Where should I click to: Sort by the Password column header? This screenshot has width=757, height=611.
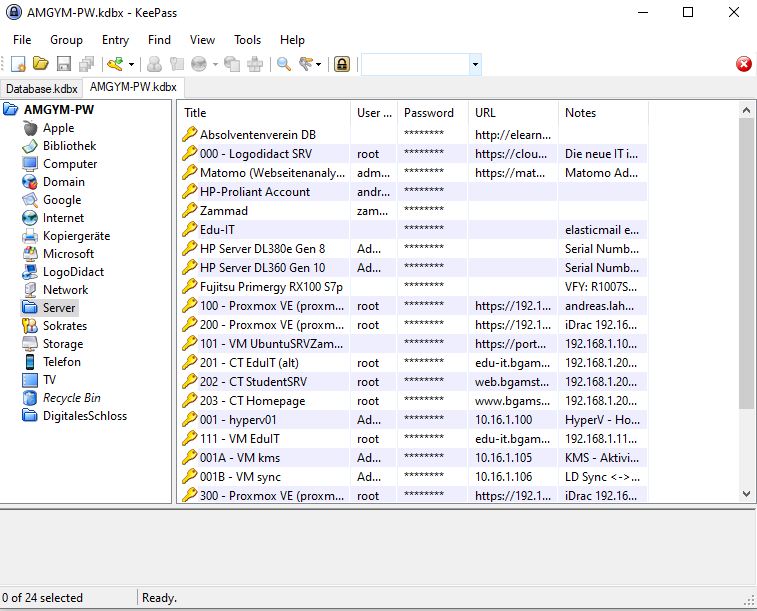pyautogui.click(x=433, y=113)
